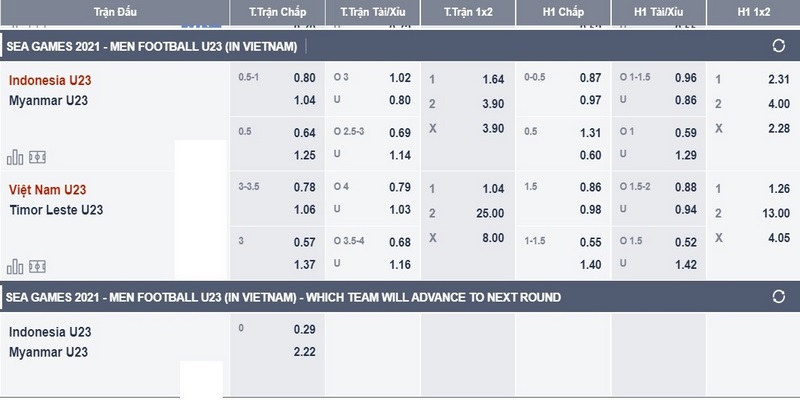Refresh the SEA Games 2021 Men Football section
Screen dimensions: 800x400
(779, 46)
